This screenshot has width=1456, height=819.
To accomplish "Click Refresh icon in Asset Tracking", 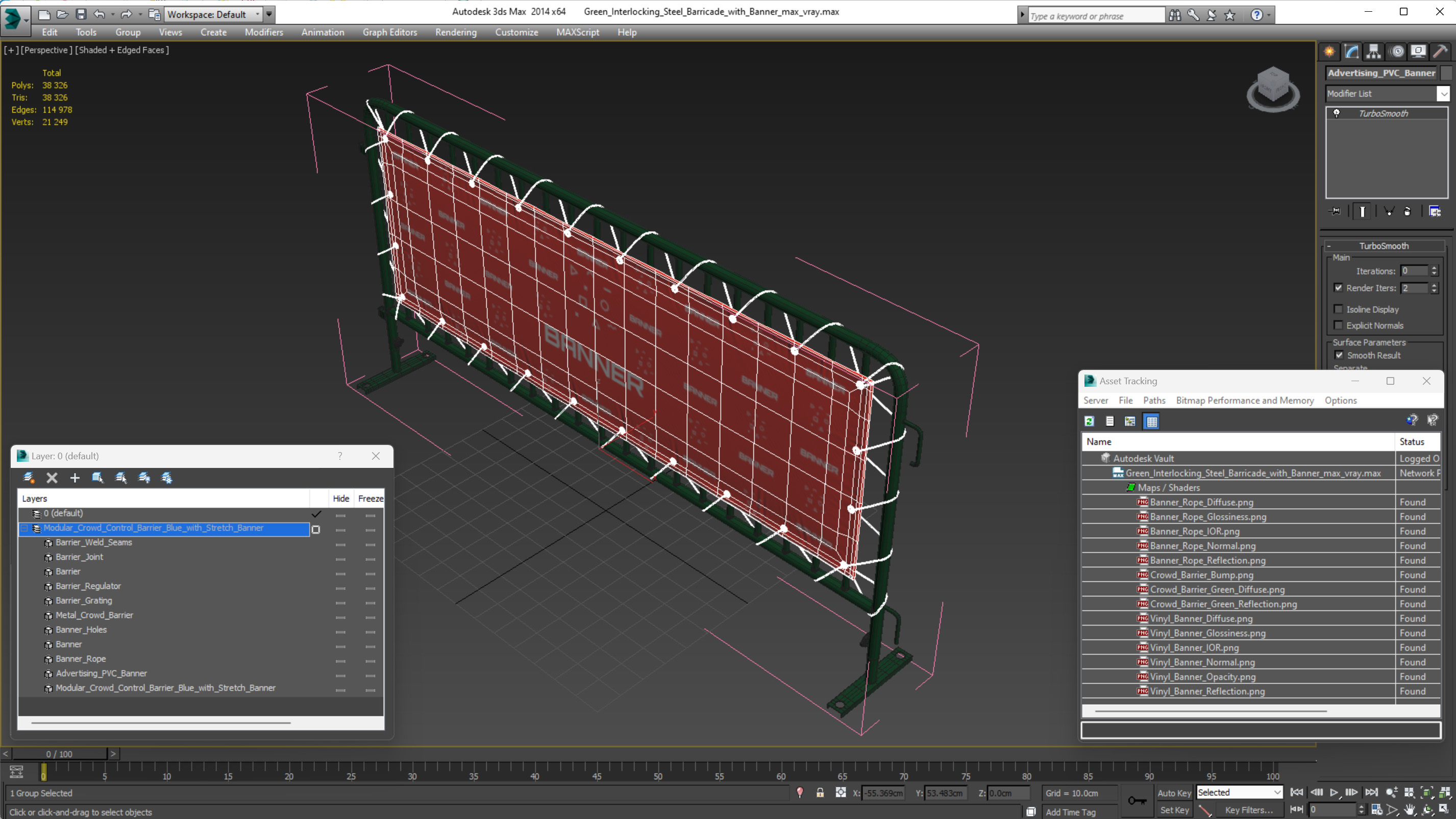I will [1089, 421].
